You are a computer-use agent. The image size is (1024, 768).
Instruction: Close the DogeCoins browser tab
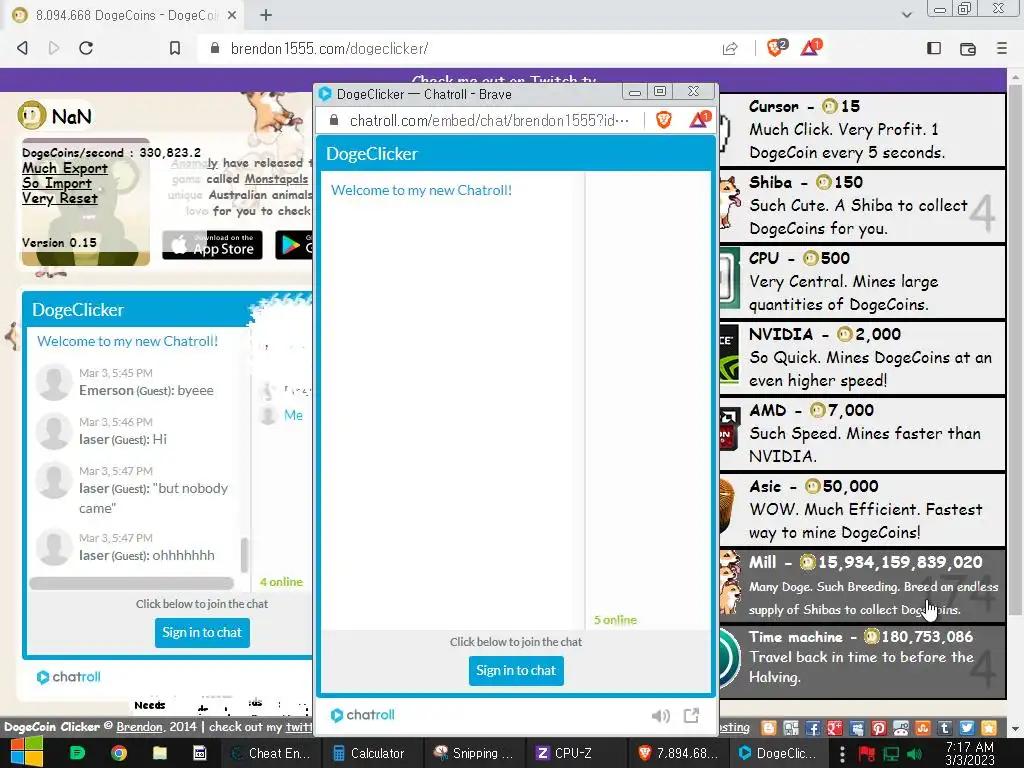point(232,15)
